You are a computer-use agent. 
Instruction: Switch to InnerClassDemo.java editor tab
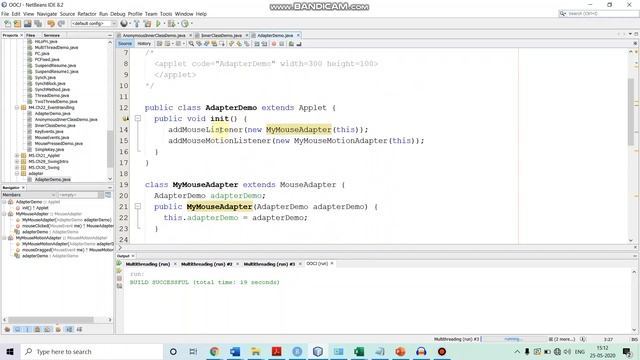pos(222,36)
